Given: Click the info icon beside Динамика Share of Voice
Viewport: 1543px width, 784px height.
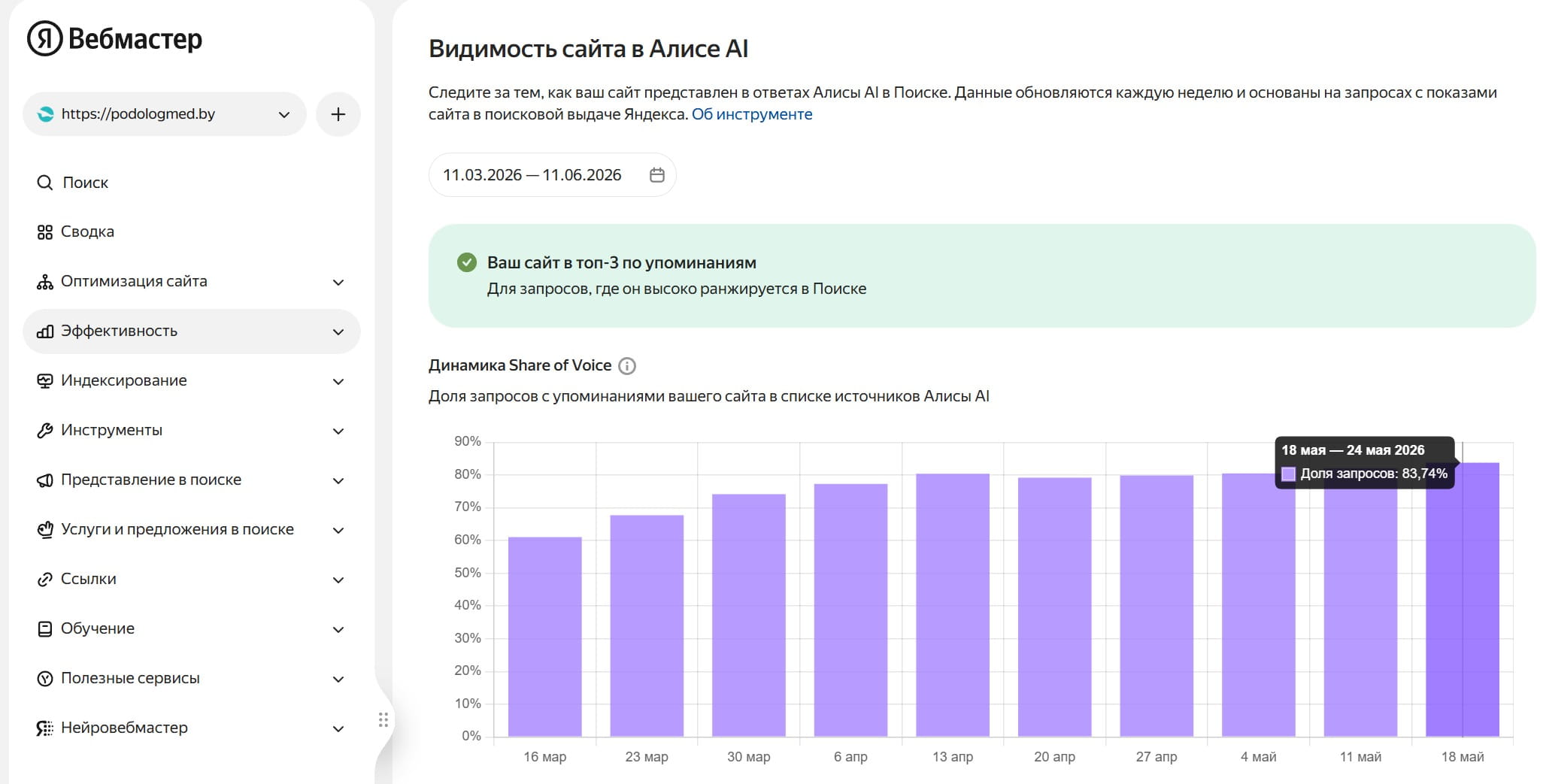Looking at the screenshot, I should [x=627, y=366].
